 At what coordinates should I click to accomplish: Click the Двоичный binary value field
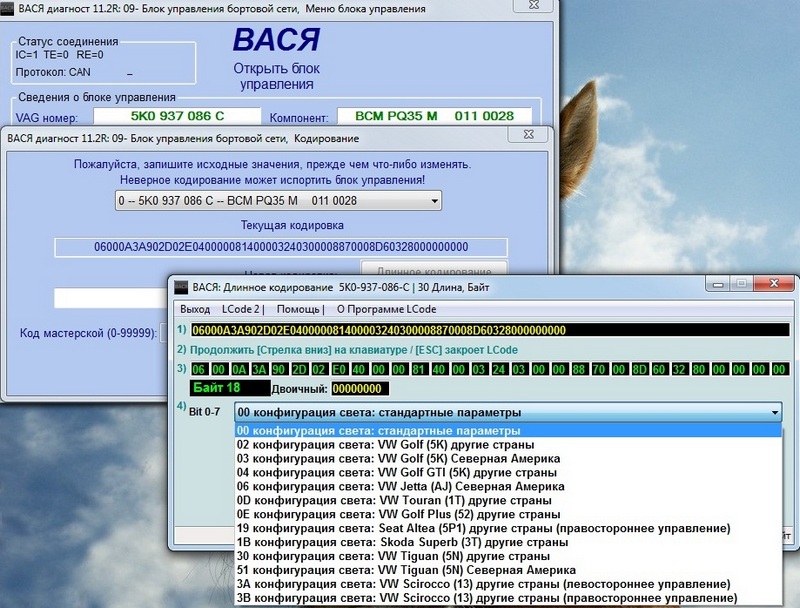pos(360,389)
